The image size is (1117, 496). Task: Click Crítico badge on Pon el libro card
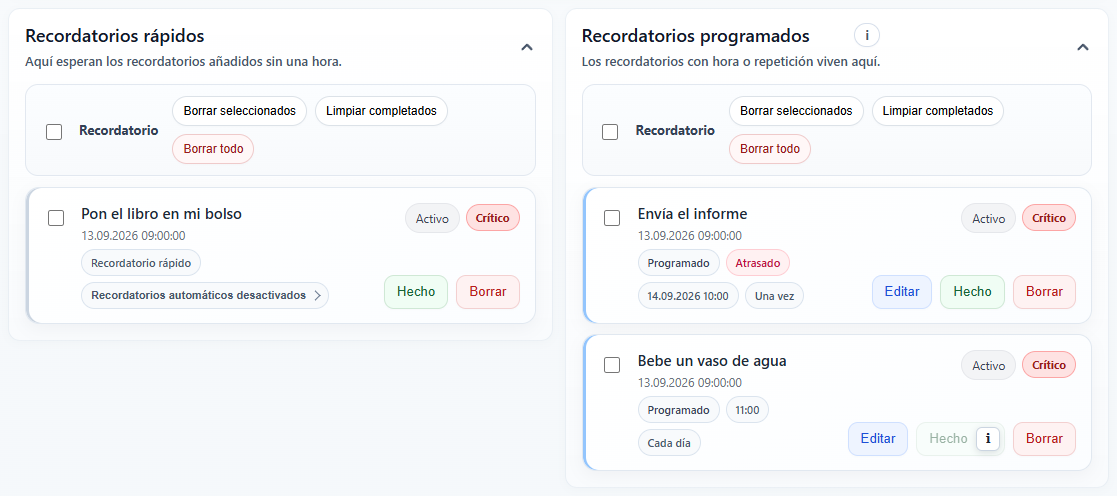pos(493,218)
